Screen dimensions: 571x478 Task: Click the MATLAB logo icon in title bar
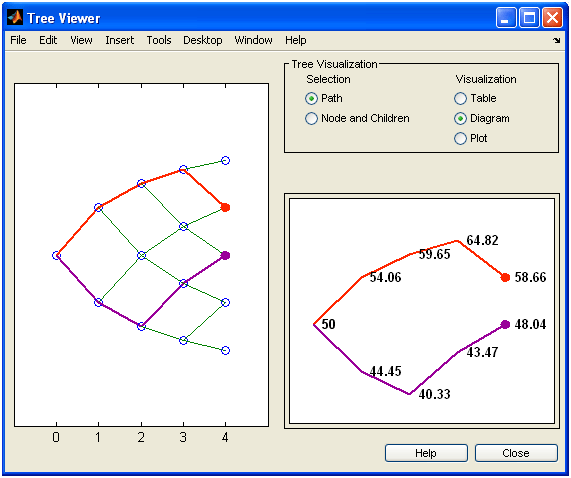tap(15, 17)
